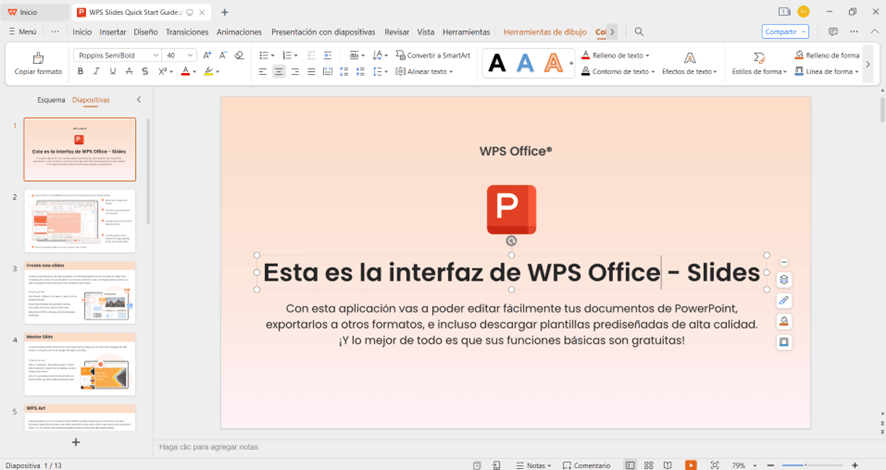
Task: Increase font size with the A+ icon
Action: pyautogui.click(x=207, y=55)
